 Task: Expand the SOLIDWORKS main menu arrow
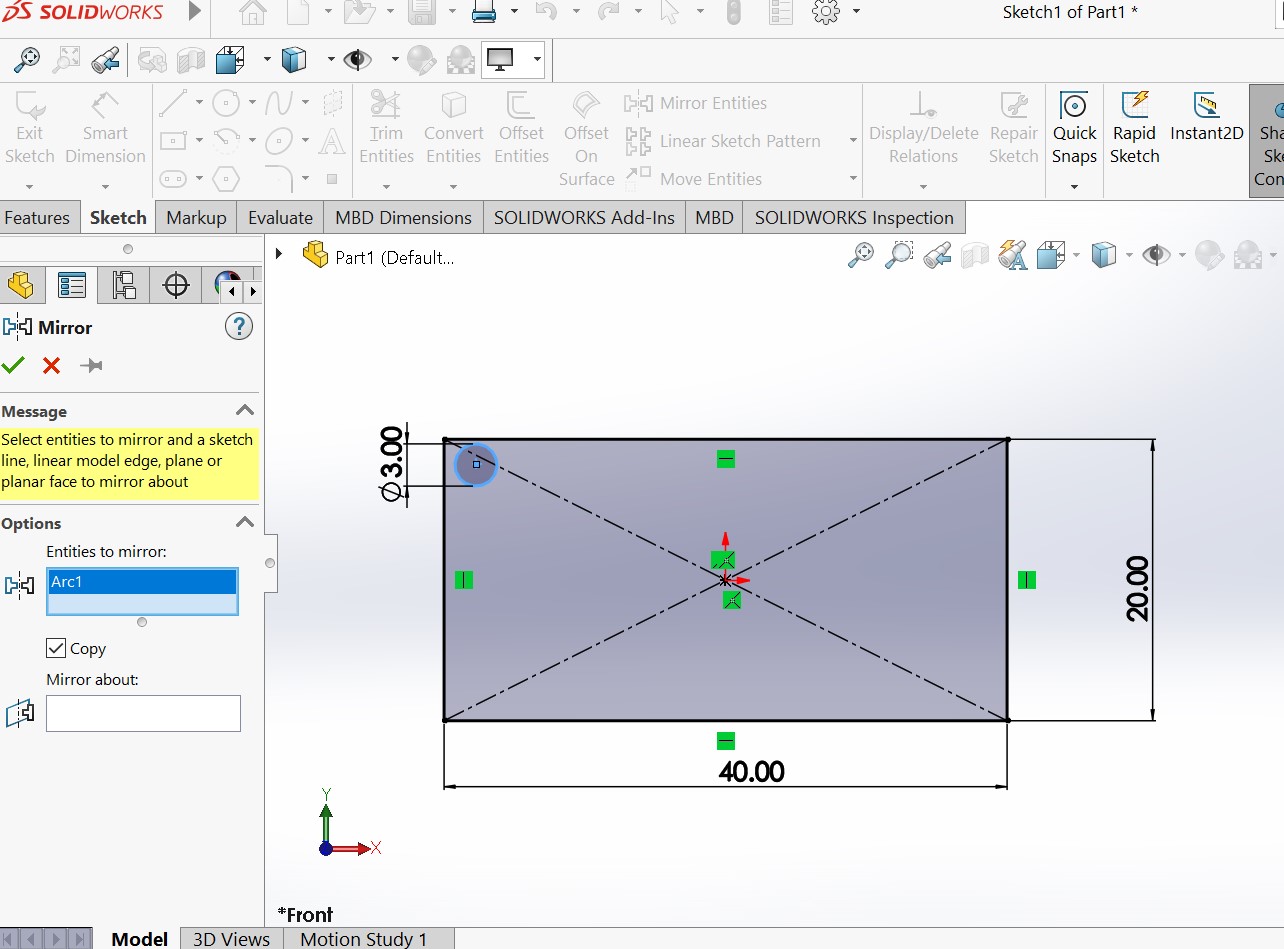click(x=194, y=12)
